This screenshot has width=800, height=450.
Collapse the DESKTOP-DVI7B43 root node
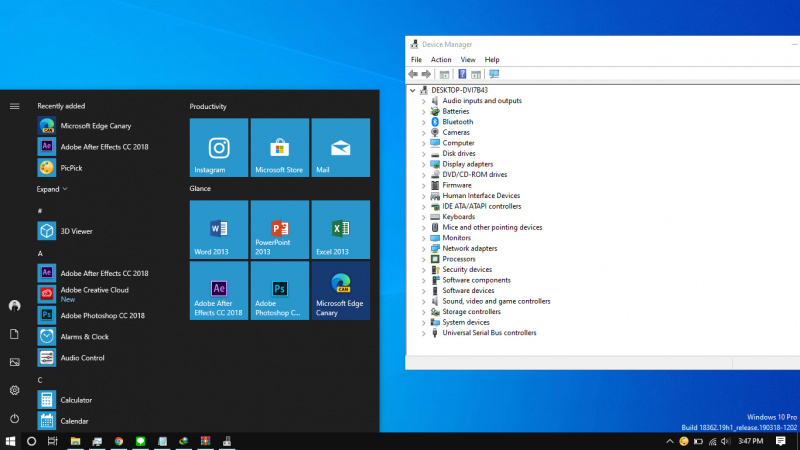pos(412,90)
